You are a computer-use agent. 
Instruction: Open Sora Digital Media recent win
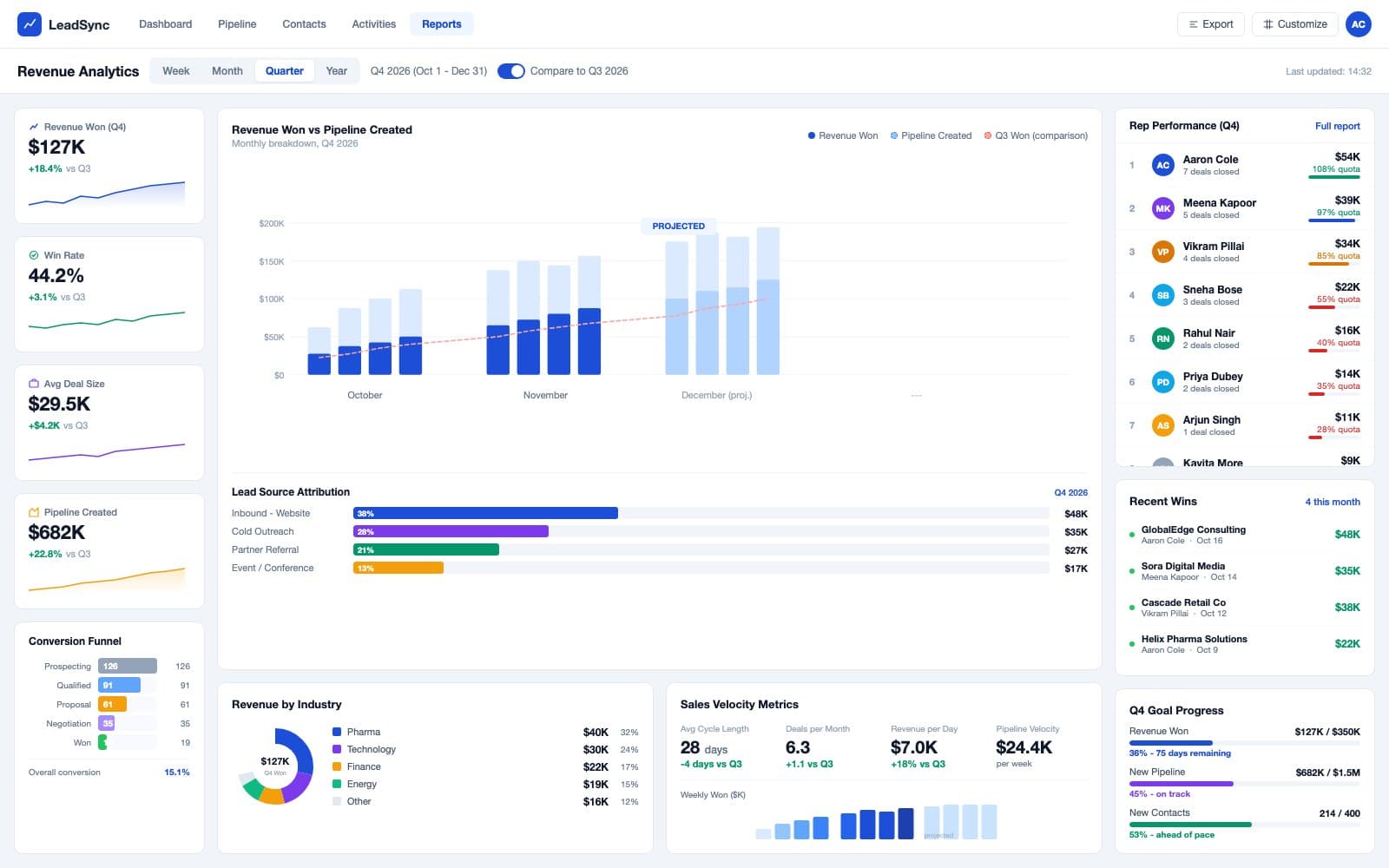(1245, 571)
